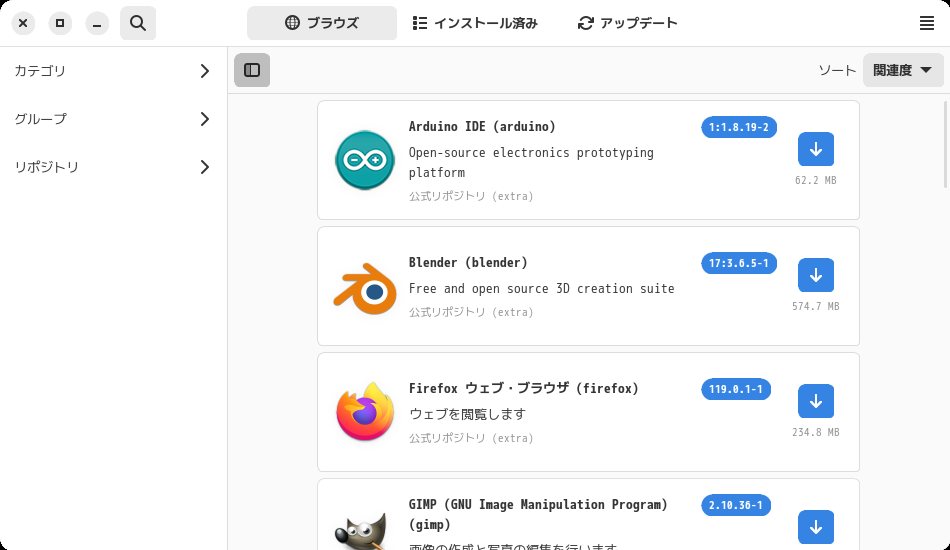
Task: Click GIMP version badge 2.10.36-1
Action: [x=736, y=505]
